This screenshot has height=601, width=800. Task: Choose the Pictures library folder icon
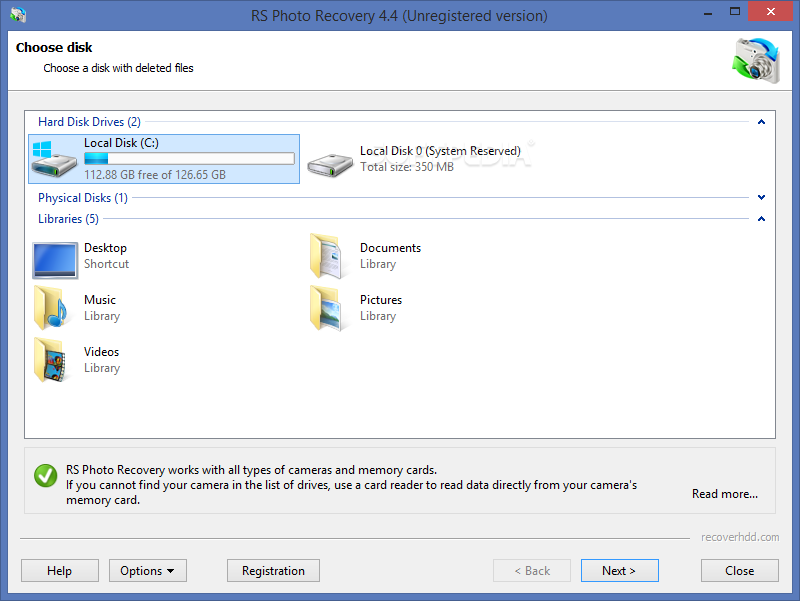327,308
